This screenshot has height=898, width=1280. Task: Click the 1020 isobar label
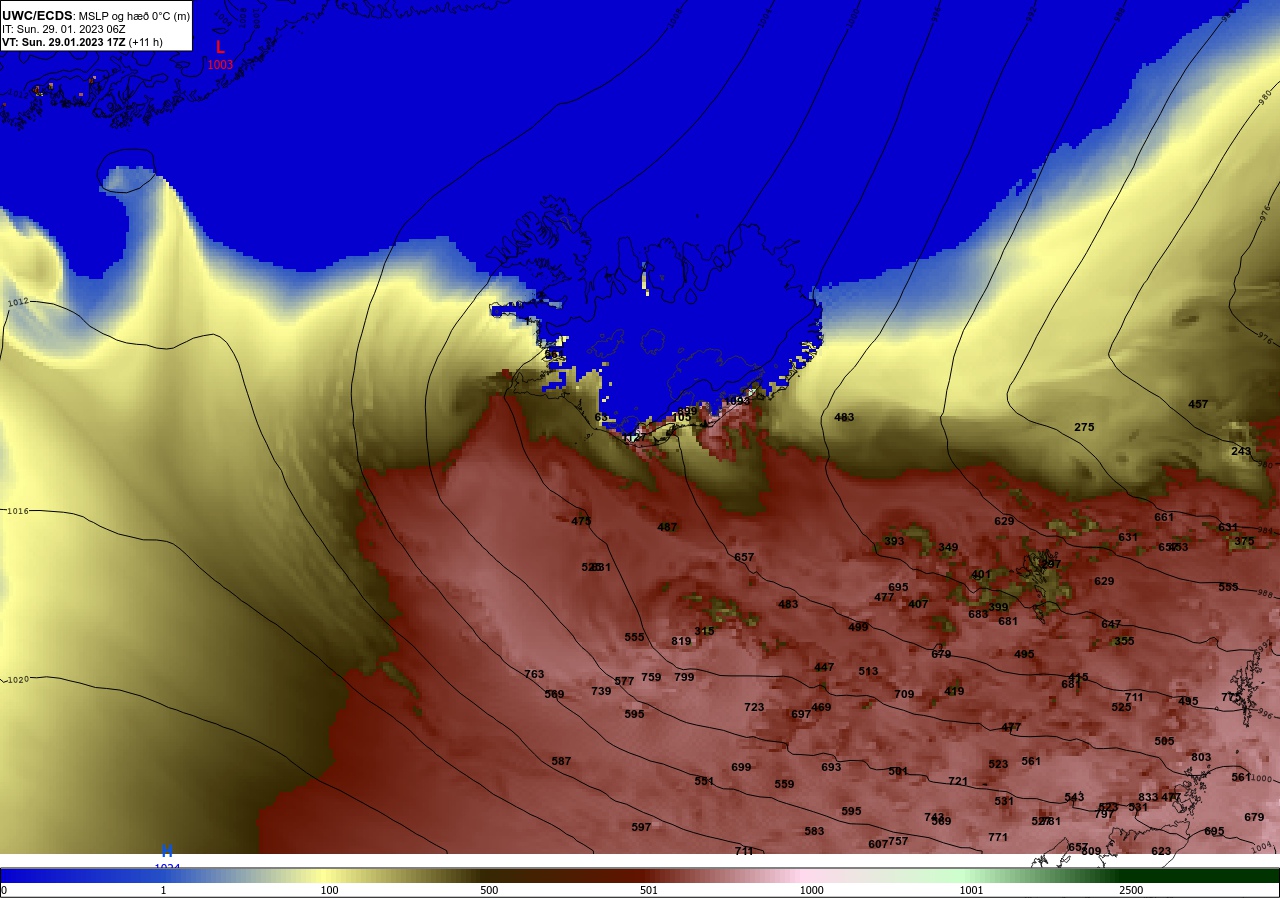coord(17,680)
